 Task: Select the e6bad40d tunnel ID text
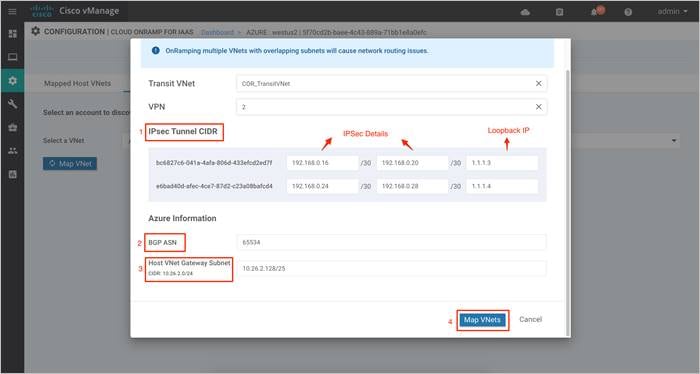pos(214,186)
